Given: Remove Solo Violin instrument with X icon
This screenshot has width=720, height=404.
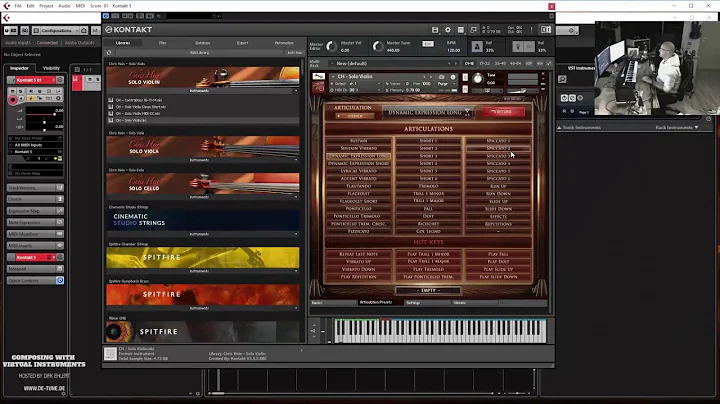Looking at the screenshot, I should point(543,74).
